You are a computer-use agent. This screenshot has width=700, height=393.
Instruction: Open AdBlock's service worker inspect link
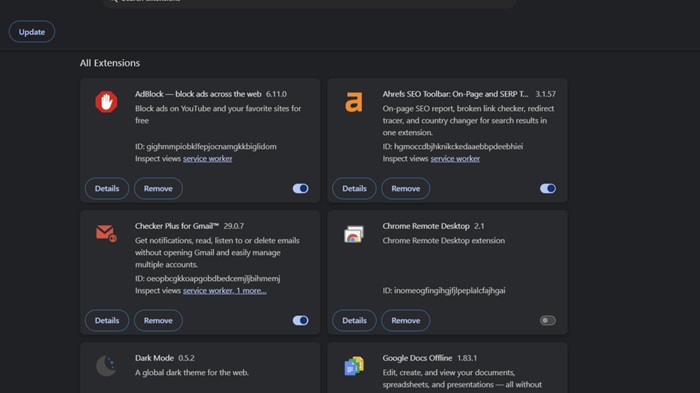(208, 159)
